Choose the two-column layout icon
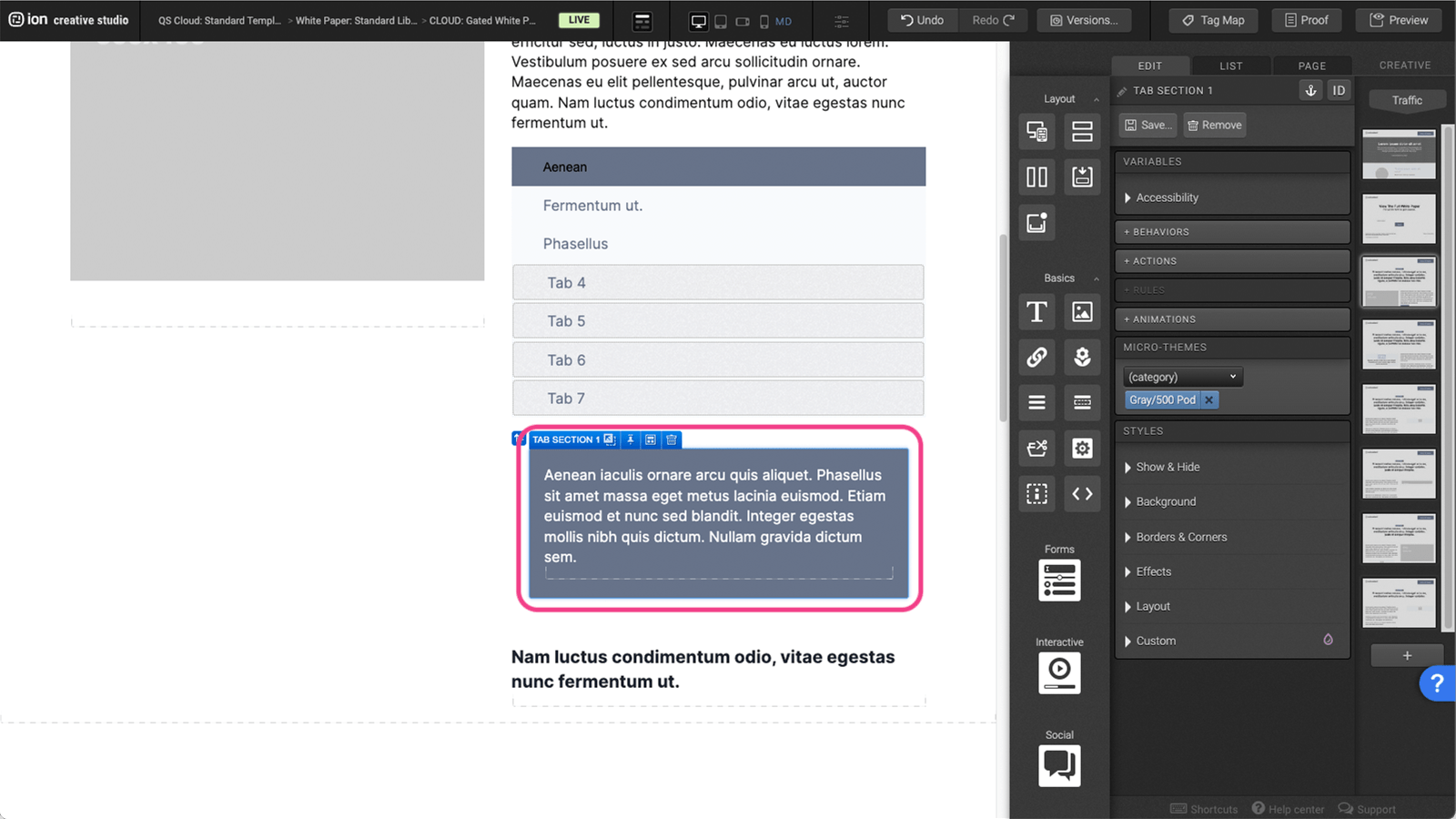Image resolution: width=1456 pixels, height=819 pixels. point(1036,177)
